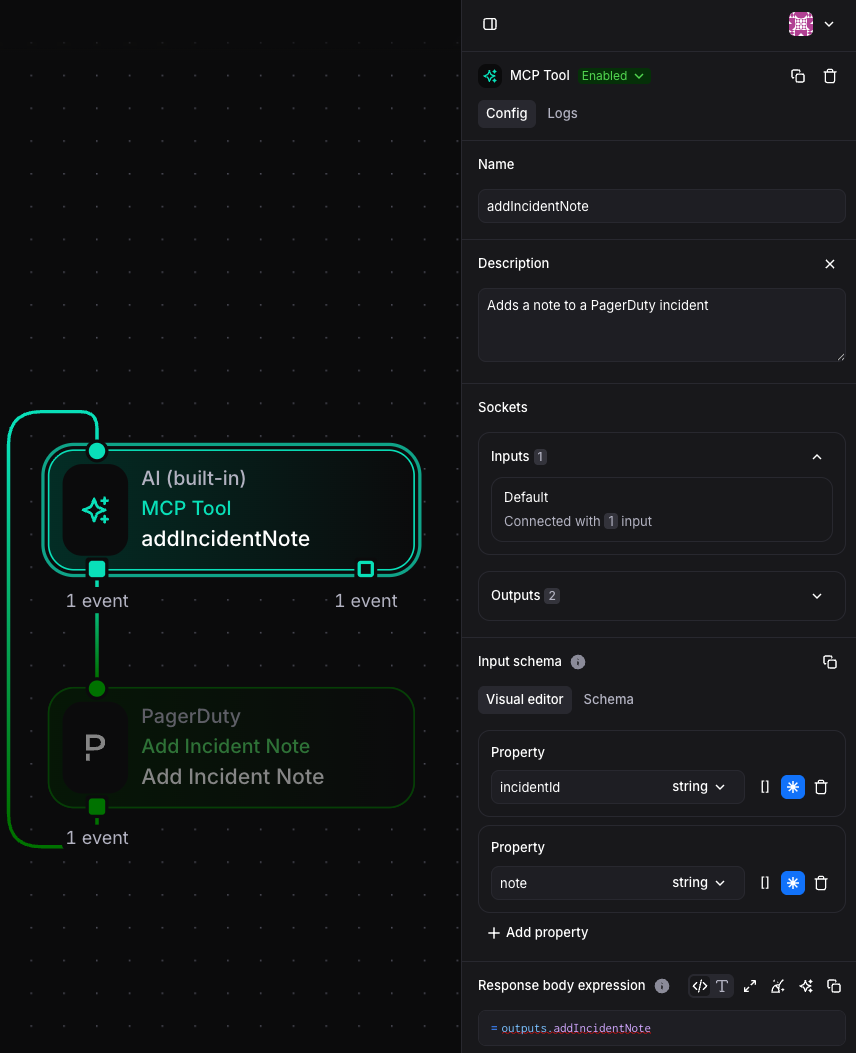856x1053 pixels.
Task: Click Add property to create a new field
Action: (537, 932)
